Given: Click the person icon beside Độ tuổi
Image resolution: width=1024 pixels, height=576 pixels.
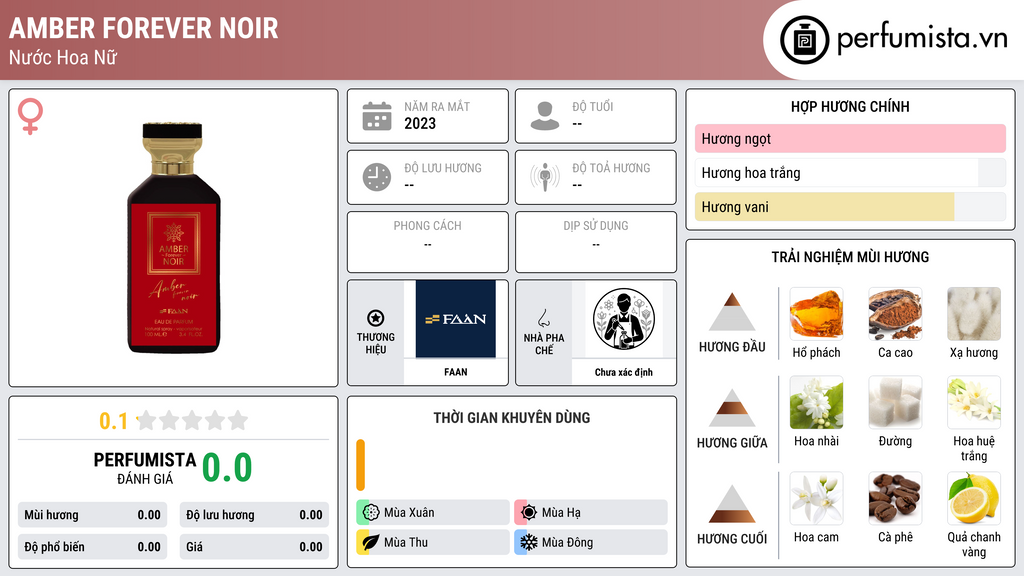Looking at the screenshot, I should click(545, 116).
